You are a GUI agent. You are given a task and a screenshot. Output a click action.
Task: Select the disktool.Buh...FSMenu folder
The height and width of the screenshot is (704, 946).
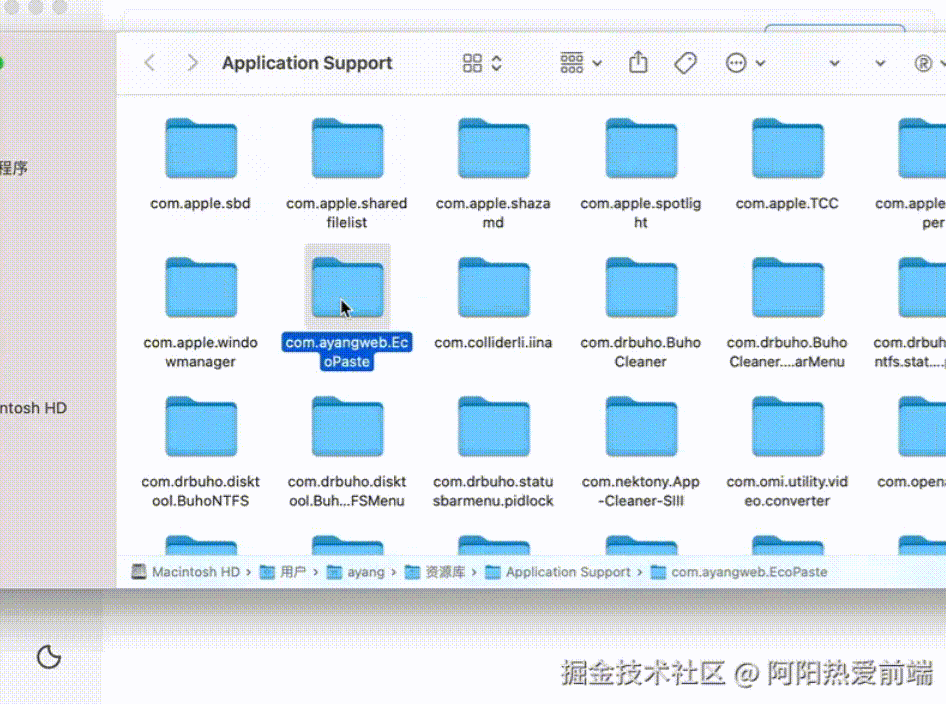point(348,427)
